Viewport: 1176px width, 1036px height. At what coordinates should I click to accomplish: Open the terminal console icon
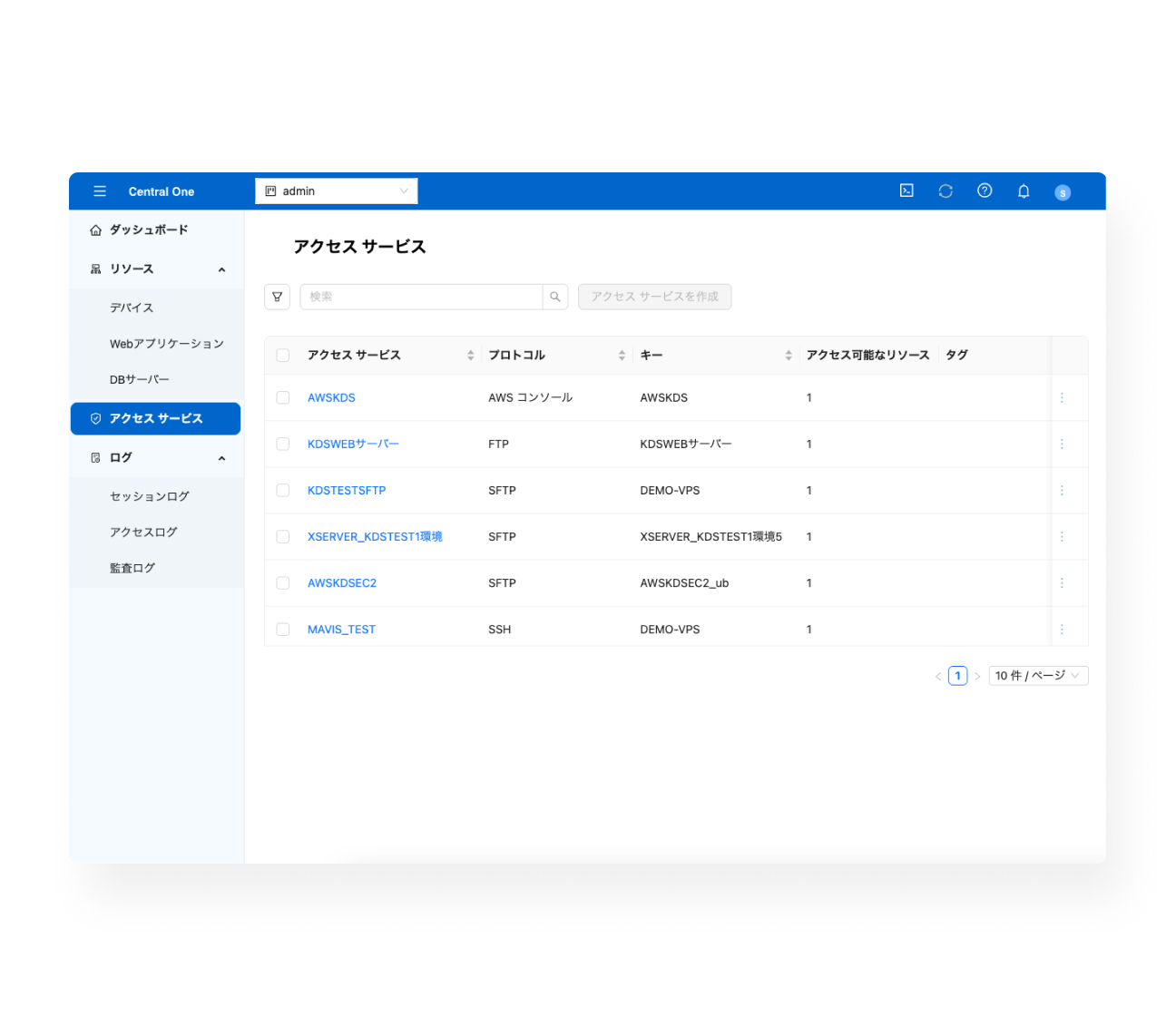point(906,191)
